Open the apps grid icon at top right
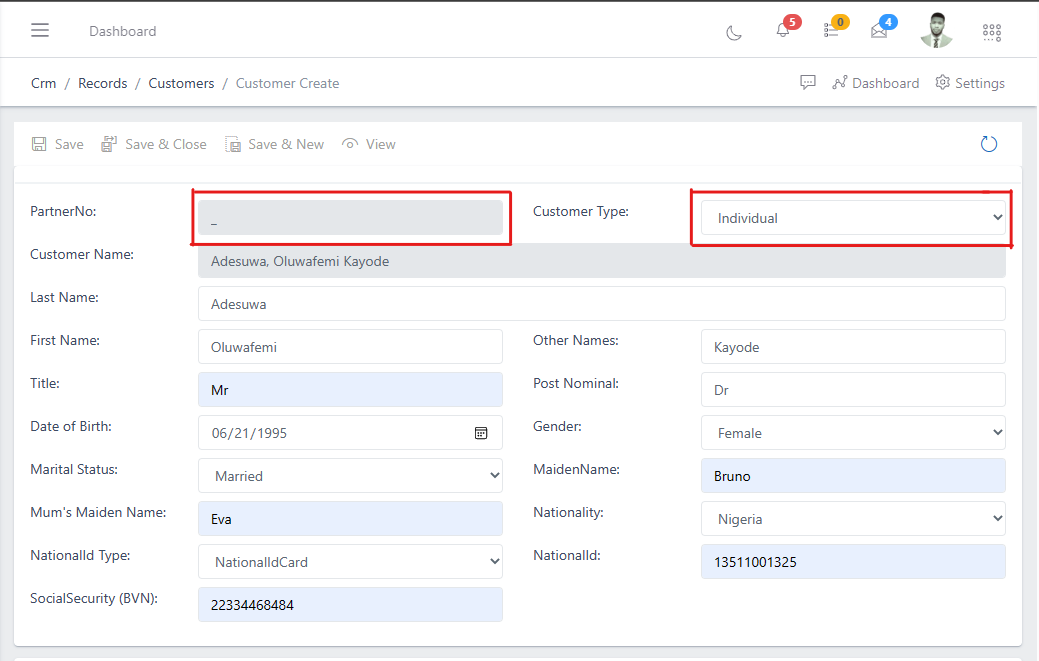The image size is (1039, 661). [991, 32]
